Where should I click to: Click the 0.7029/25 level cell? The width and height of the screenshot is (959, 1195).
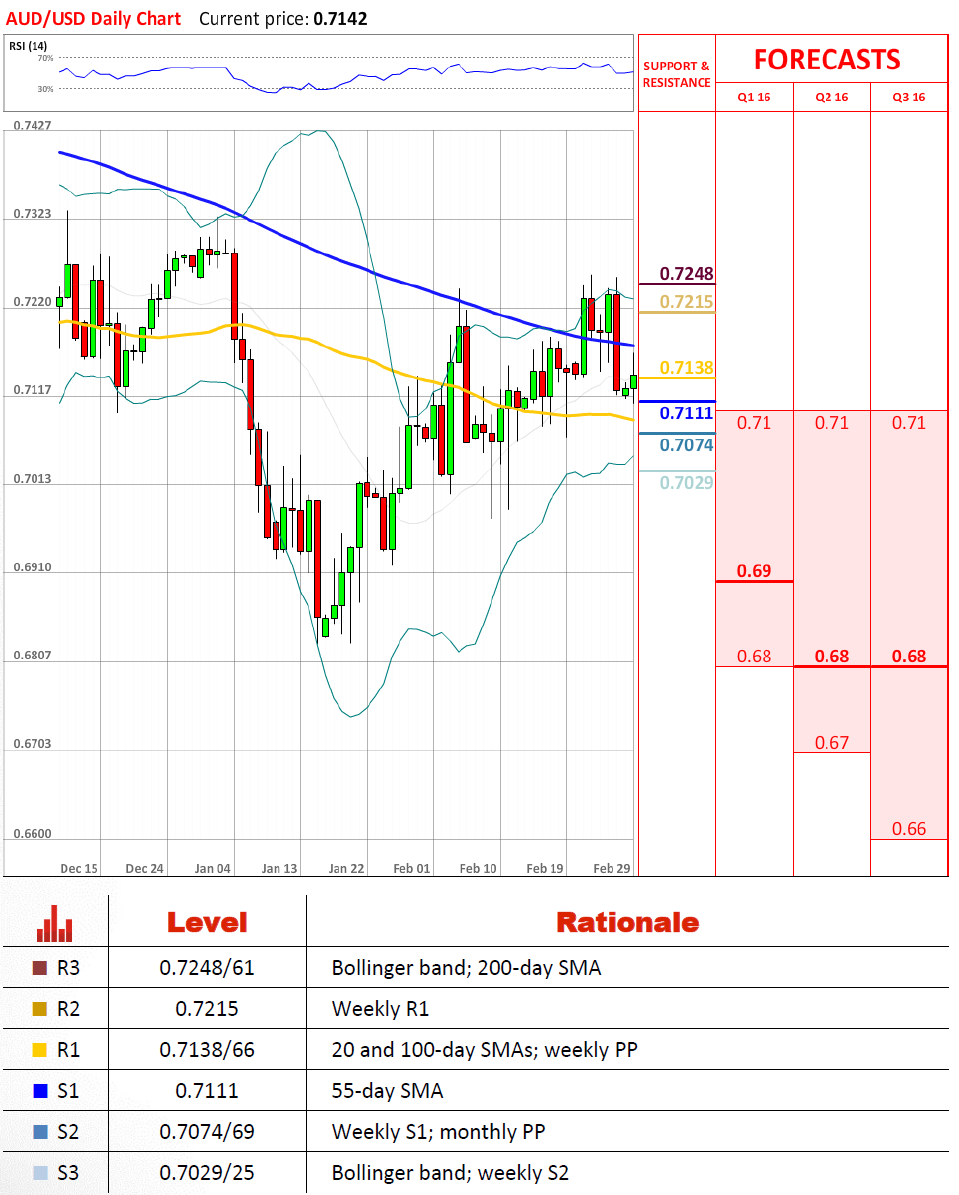click(x=207, y=1173)
